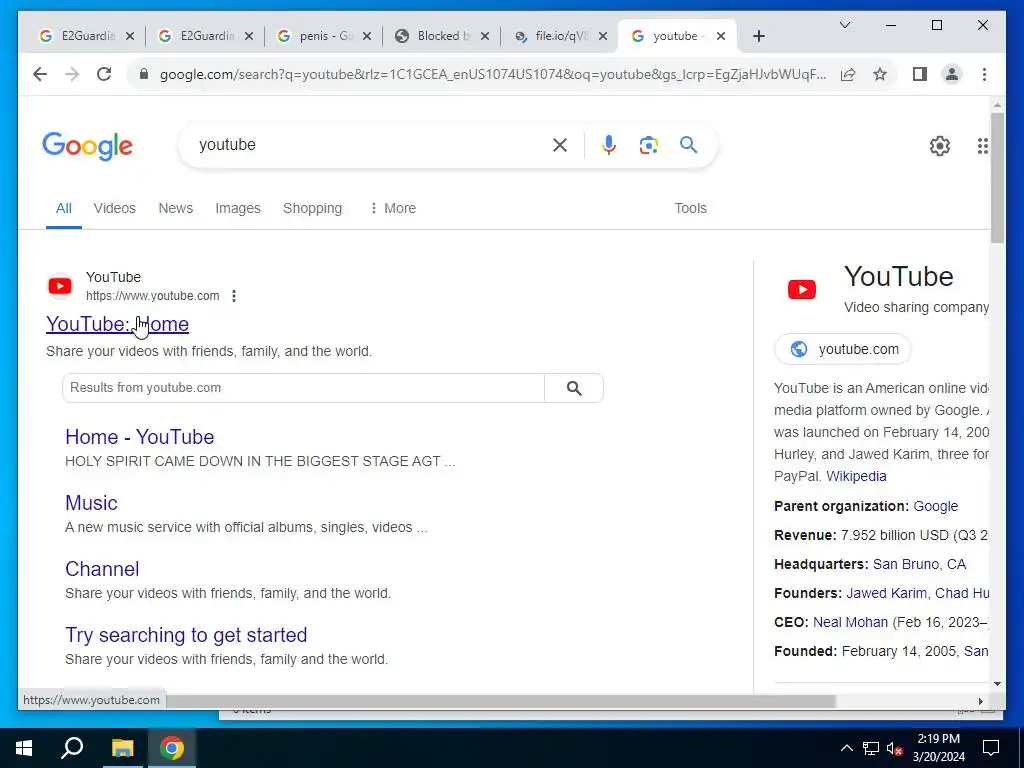Open Try searching to get started link
This screenshot has height=768, width=1024.
click(186, 635)
